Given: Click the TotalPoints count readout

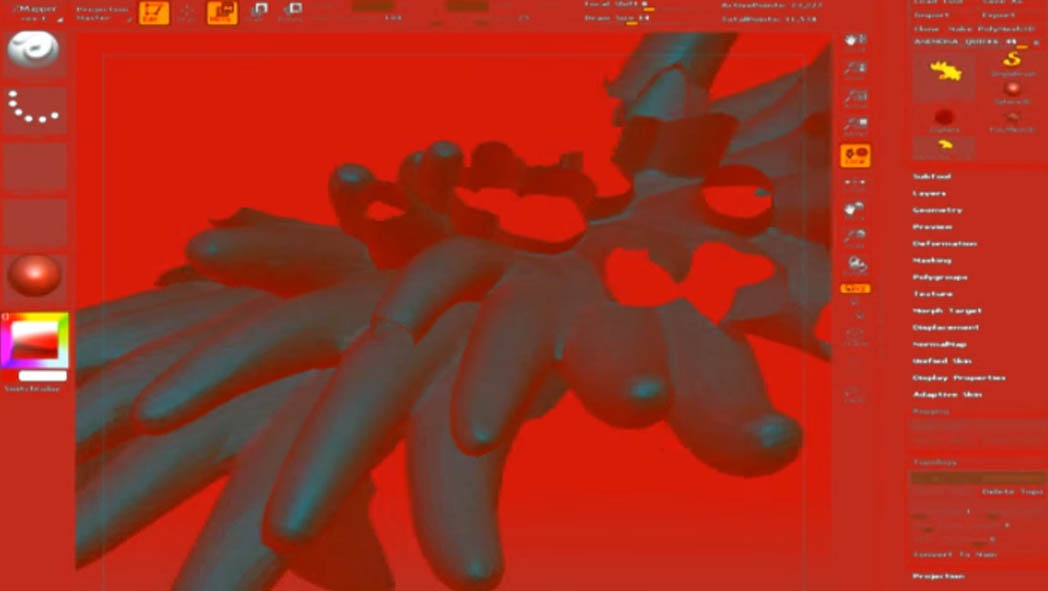Looking at the screenshot, I should (x=769, y=19).
